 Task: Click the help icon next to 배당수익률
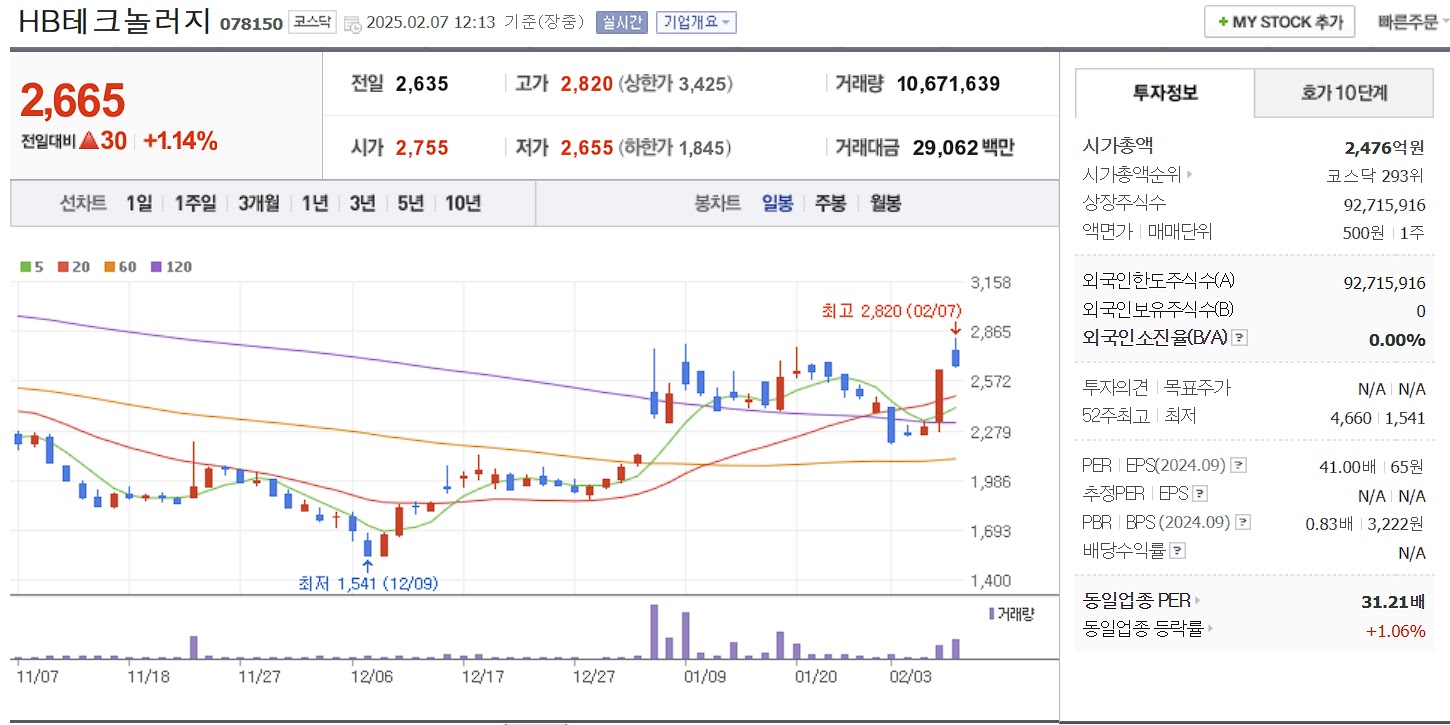[1178, 550]
